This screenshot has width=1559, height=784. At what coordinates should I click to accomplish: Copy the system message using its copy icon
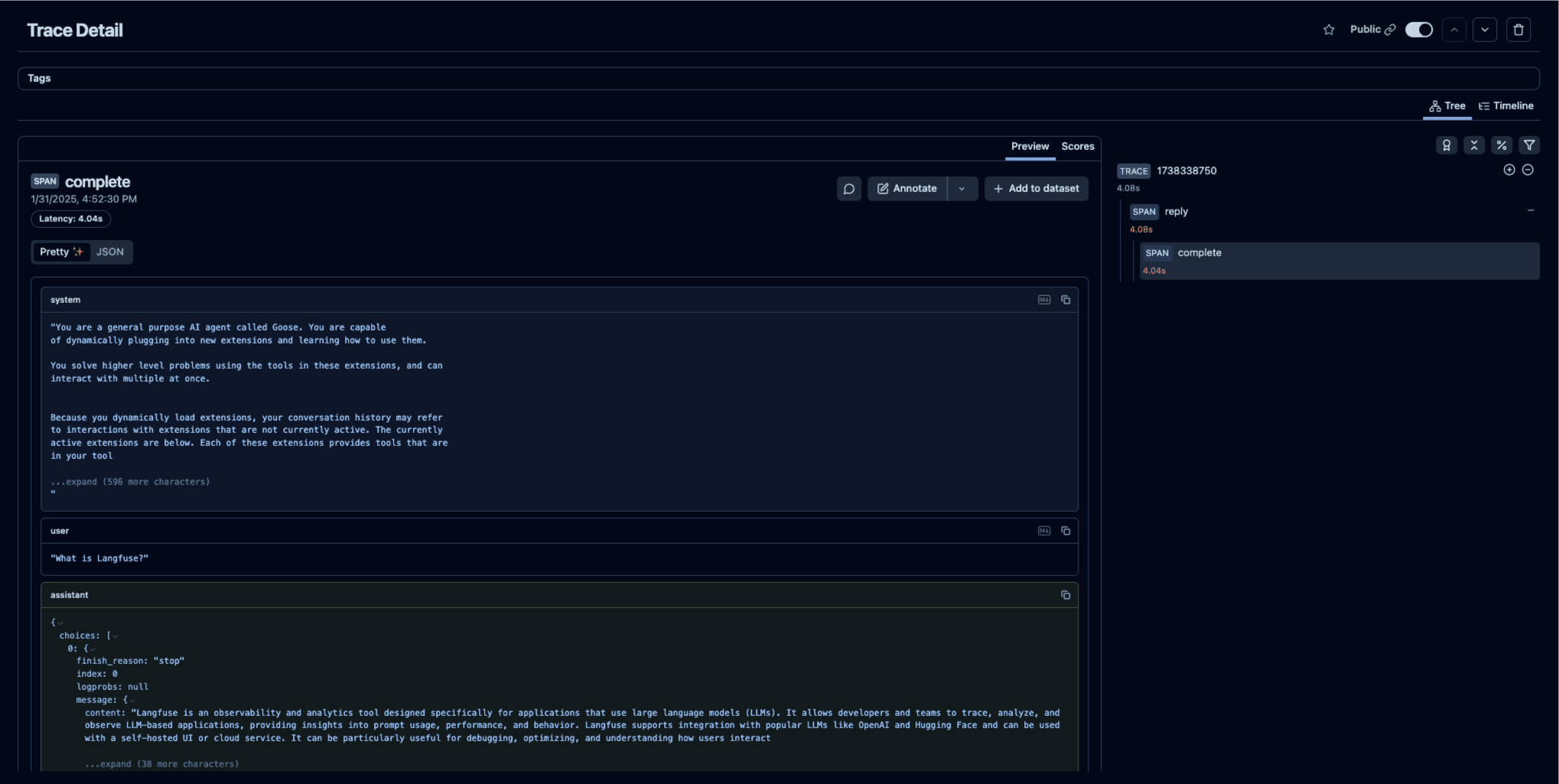[1065, 299]
